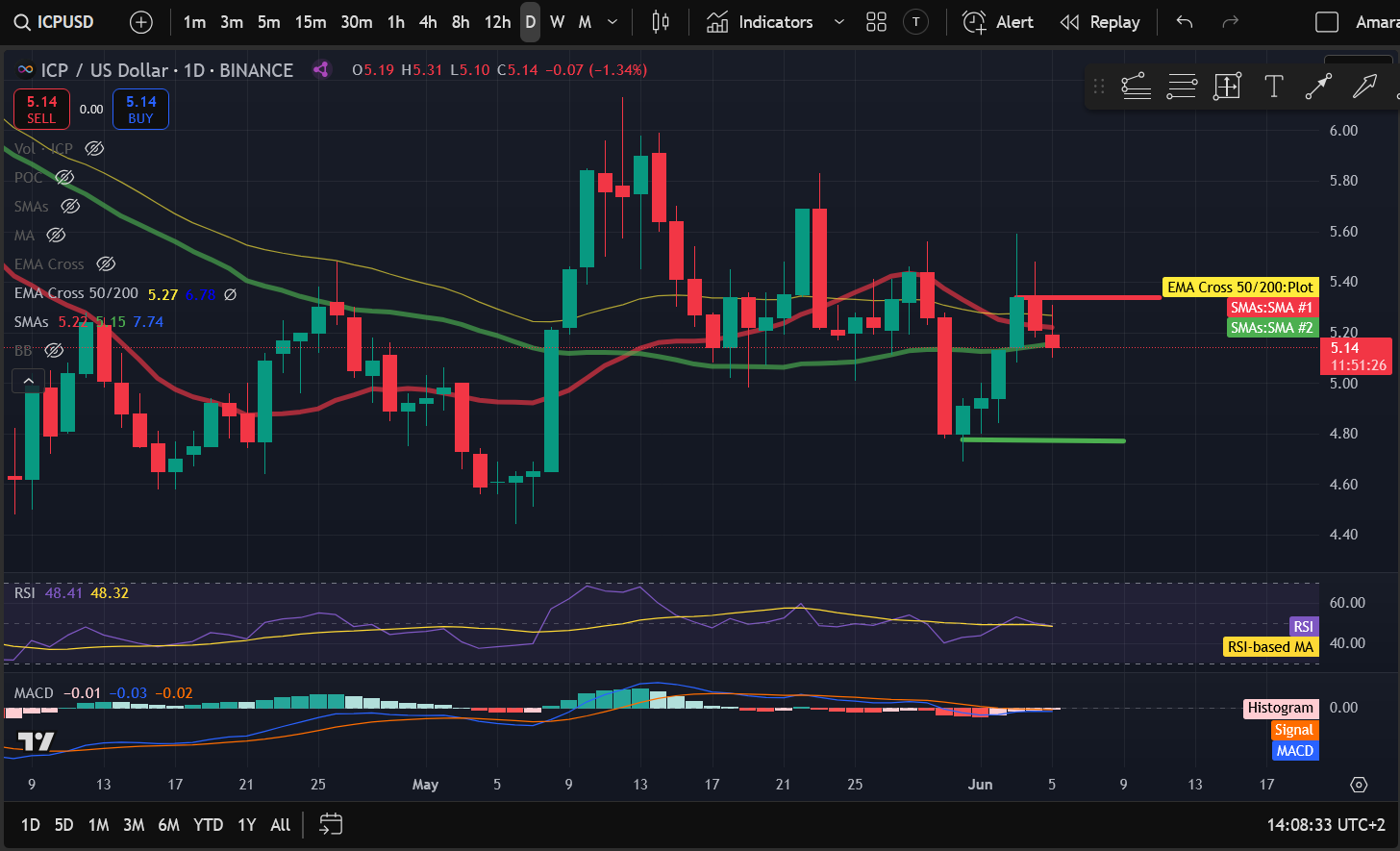The height and width of the screenshot is (851, 1400).
Task: Switch to the 4h timeframe
Action: [428, 22]
